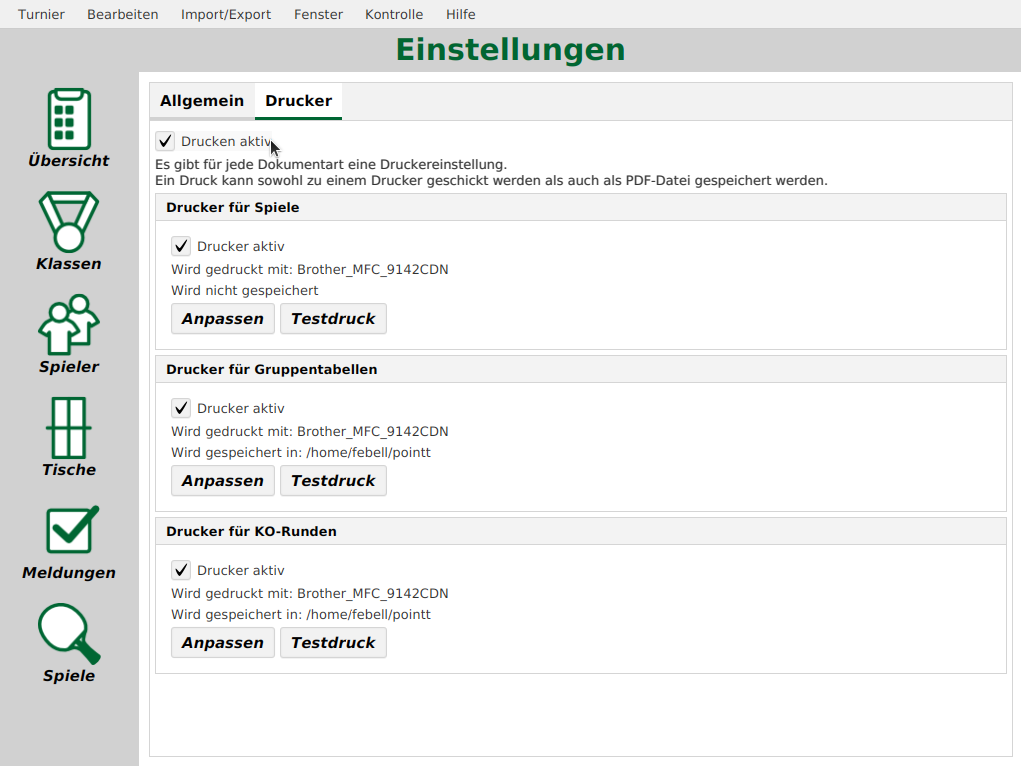Select the Klassen medal icon
This screenshot has height=766, width=1021.
[x=68, y=222]
